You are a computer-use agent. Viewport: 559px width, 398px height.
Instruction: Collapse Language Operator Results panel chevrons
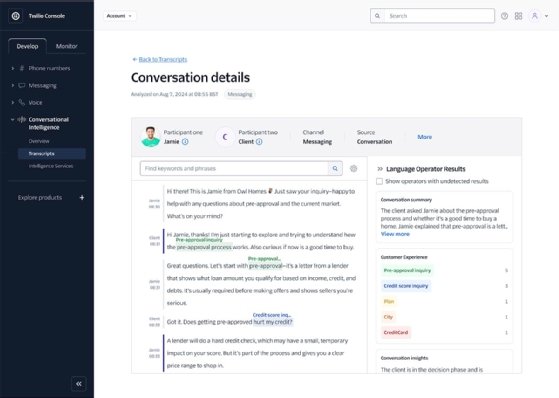(380, 169)
